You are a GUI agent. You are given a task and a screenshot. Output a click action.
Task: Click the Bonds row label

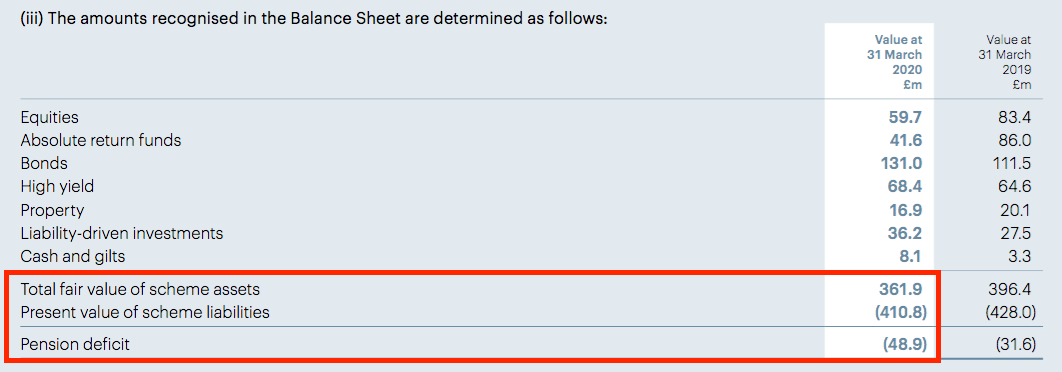click(x=44, y=163)
